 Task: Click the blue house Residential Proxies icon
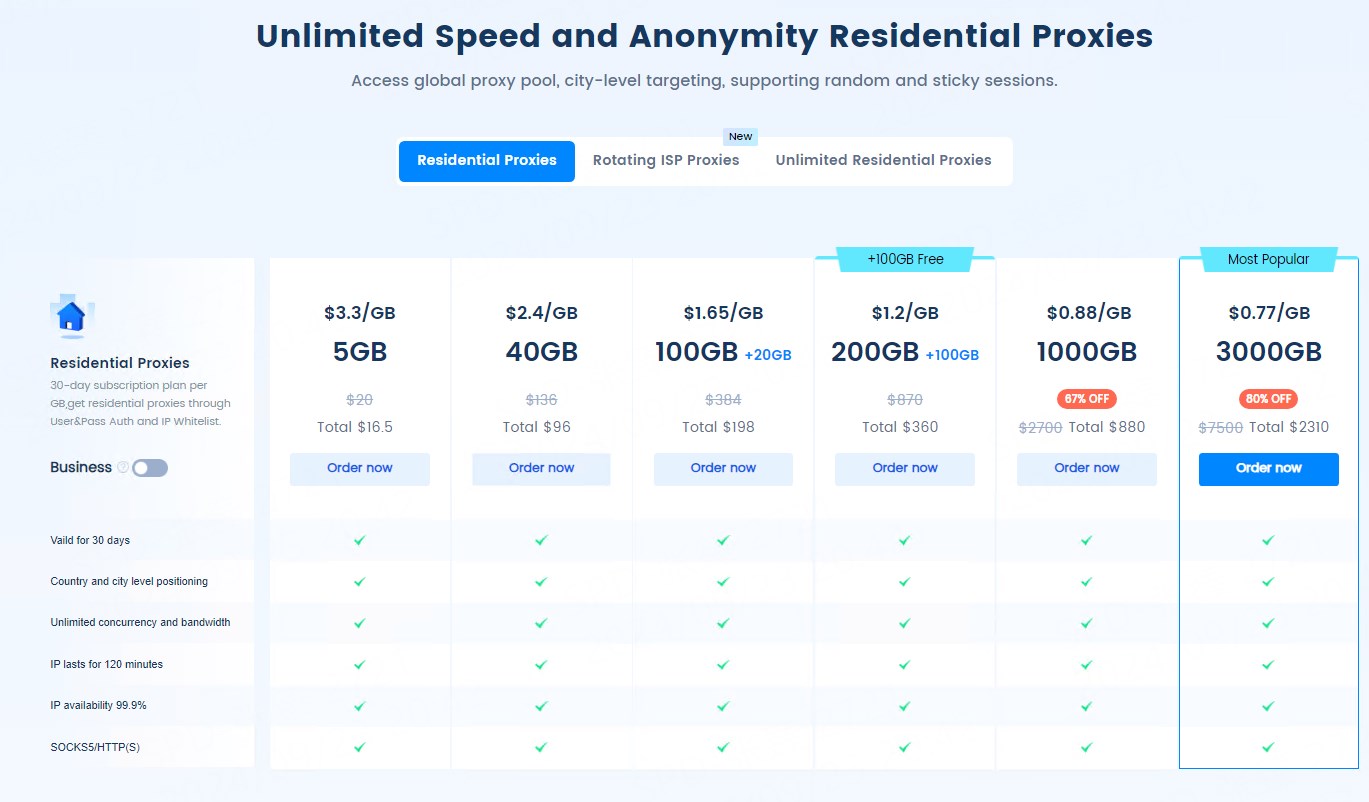coord(71,317)
